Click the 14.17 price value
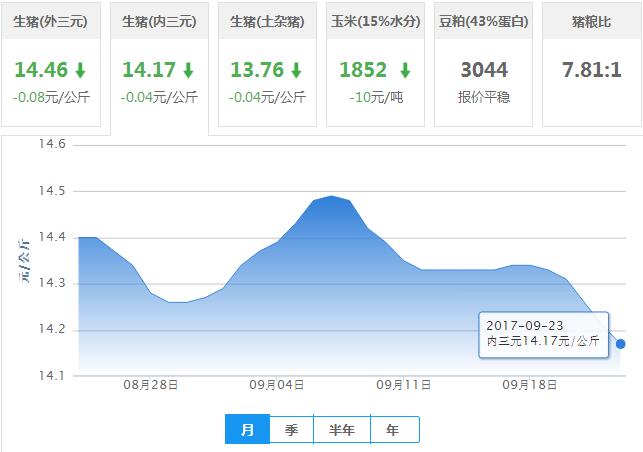 (x=149, y=70)
